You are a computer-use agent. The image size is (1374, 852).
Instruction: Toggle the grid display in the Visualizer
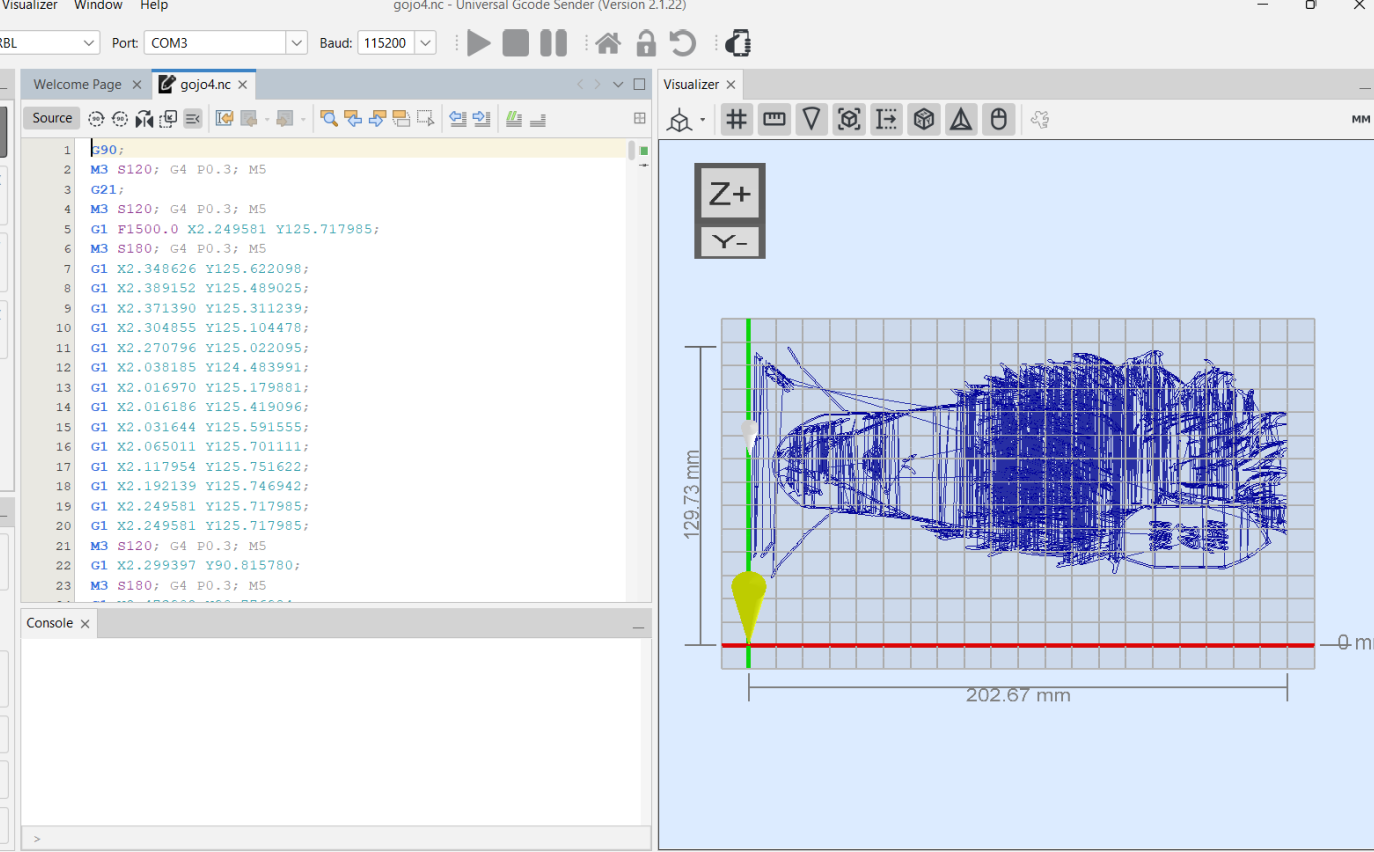[x=736, y=120]
